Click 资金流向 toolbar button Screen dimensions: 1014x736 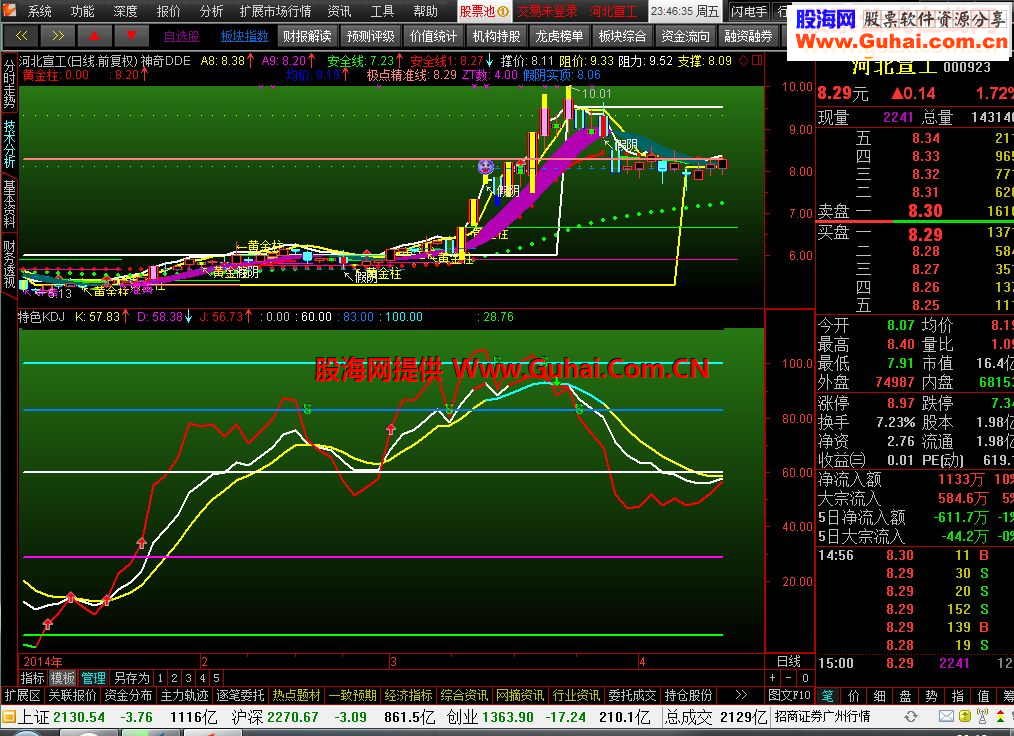point(685,36)
